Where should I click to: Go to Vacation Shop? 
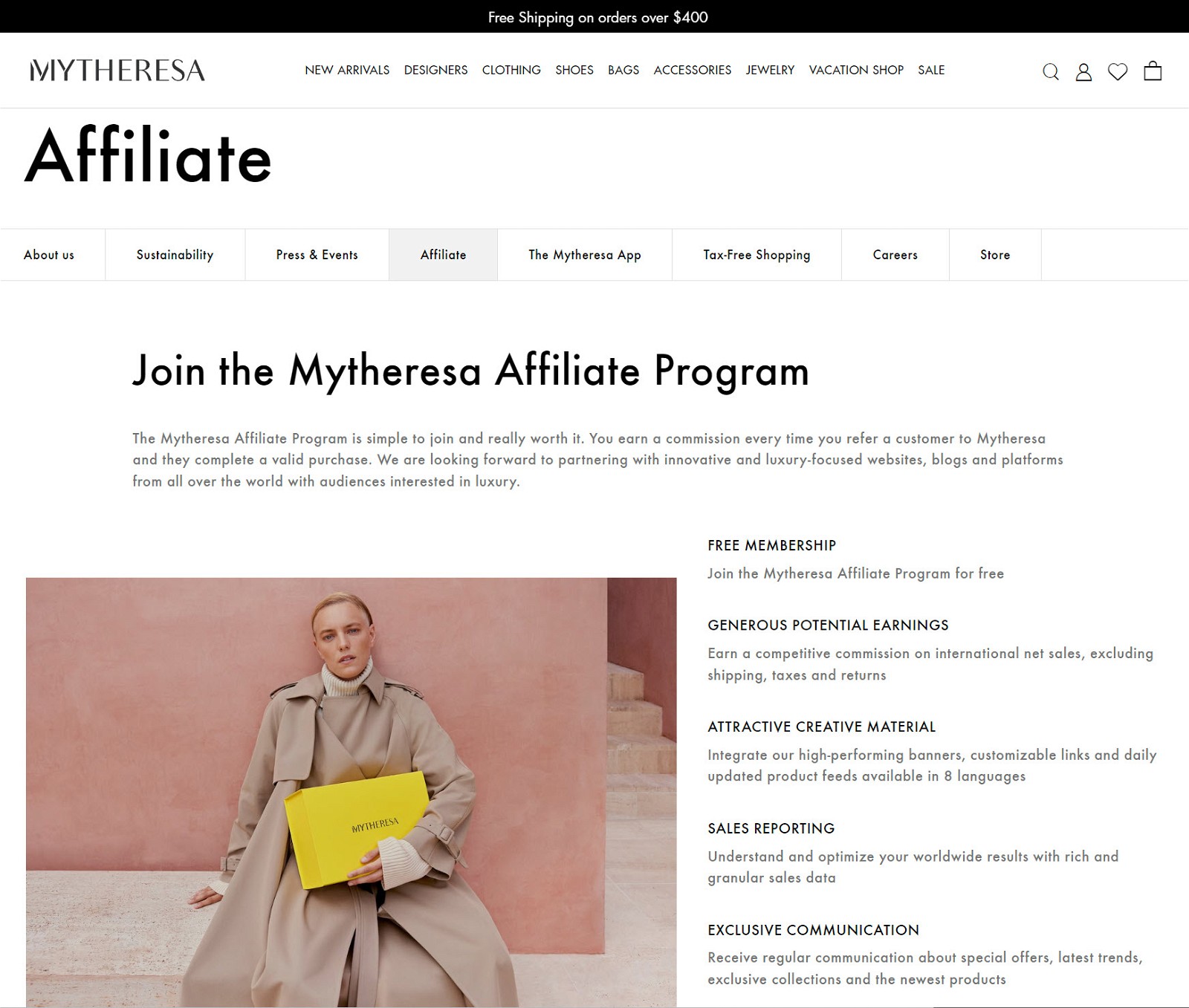pos(856,70)
